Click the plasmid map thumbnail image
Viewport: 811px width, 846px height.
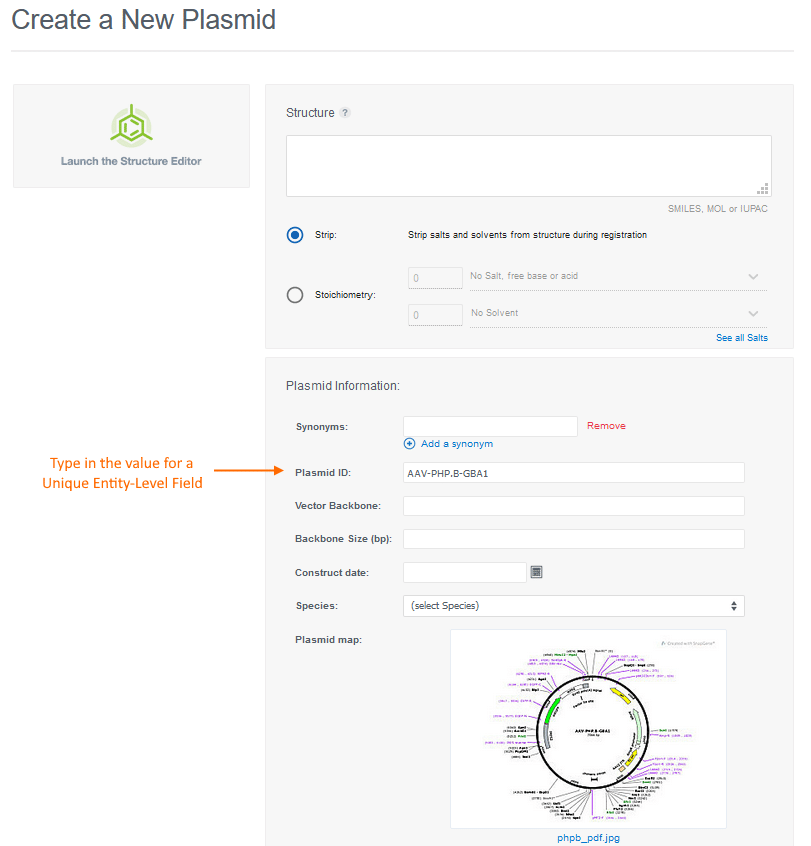[588, 728]
